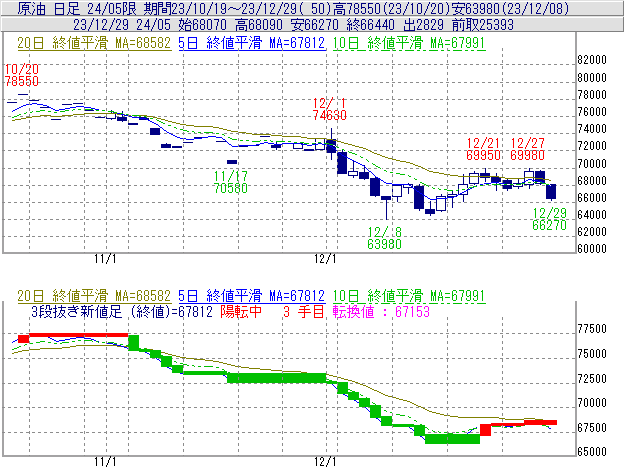Click the red 3 手目 text
The width and height of the screenshot is (624, 475).
pyautogui.click(x=304, y=311)
